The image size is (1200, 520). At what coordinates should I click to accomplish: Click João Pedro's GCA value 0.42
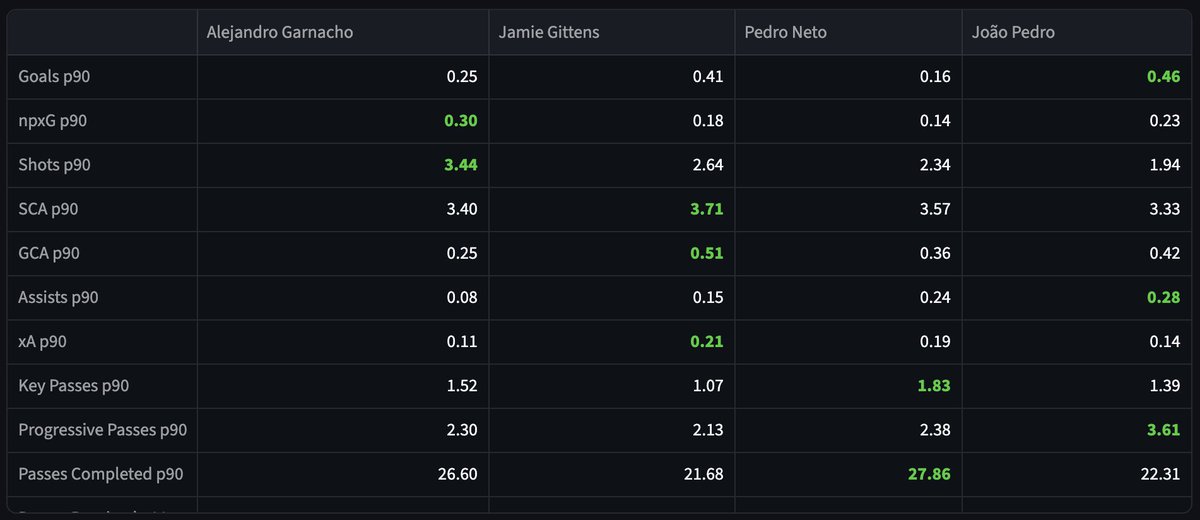(1164, 253)
